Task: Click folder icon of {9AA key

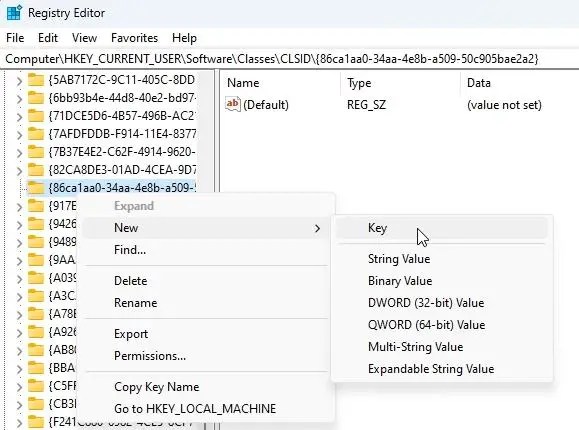Action: pyautogui.click(x=36, y=260)
